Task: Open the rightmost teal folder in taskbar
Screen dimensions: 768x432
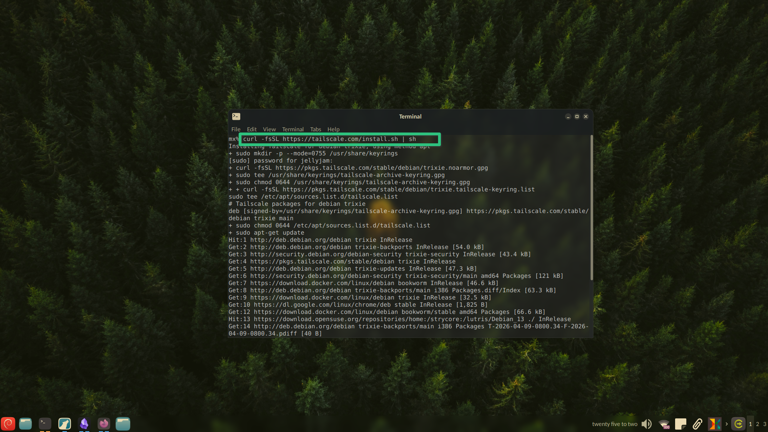Action: [x=123, y=424]
